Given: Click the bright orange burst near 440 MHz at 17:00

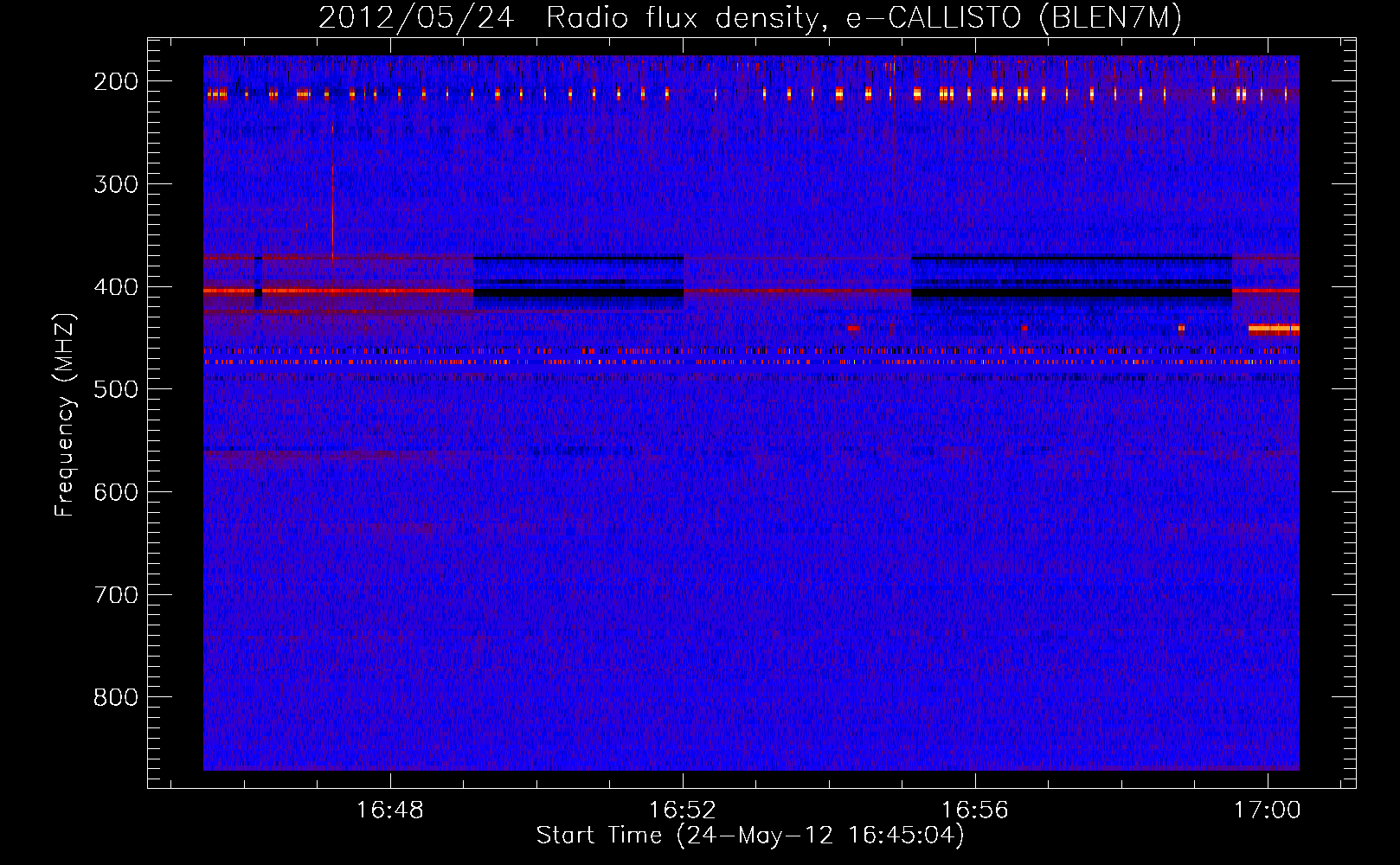Looking at the screenshot, I should pyautogui.click(x=1274, y=329).
